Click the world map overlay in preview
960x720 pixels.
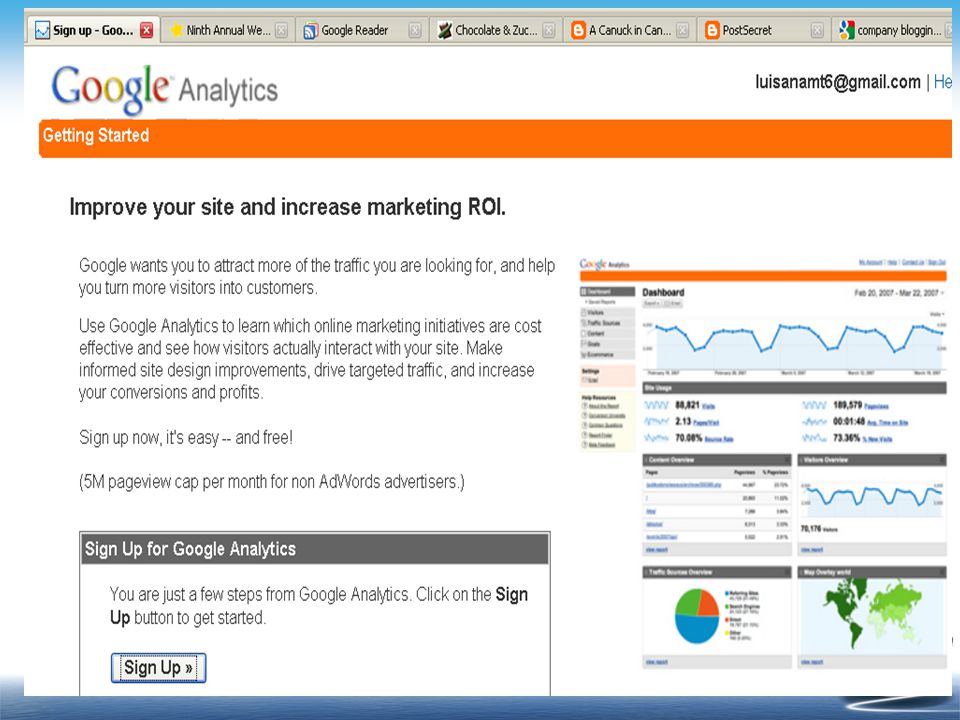click(x=872, y=617)
